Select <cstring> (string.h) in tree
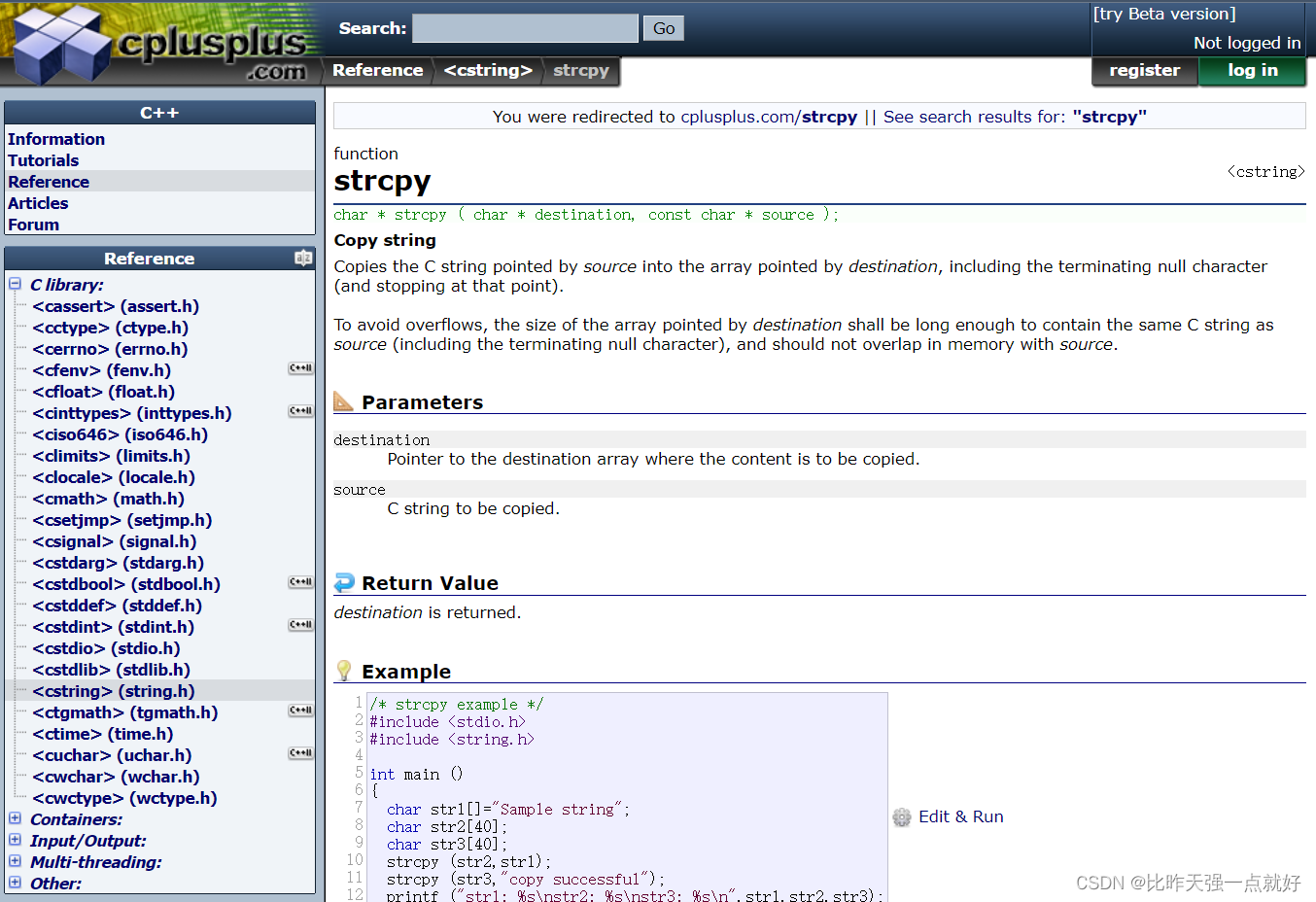This screenshot has height=902, width=1316. [x=114, y=691]
